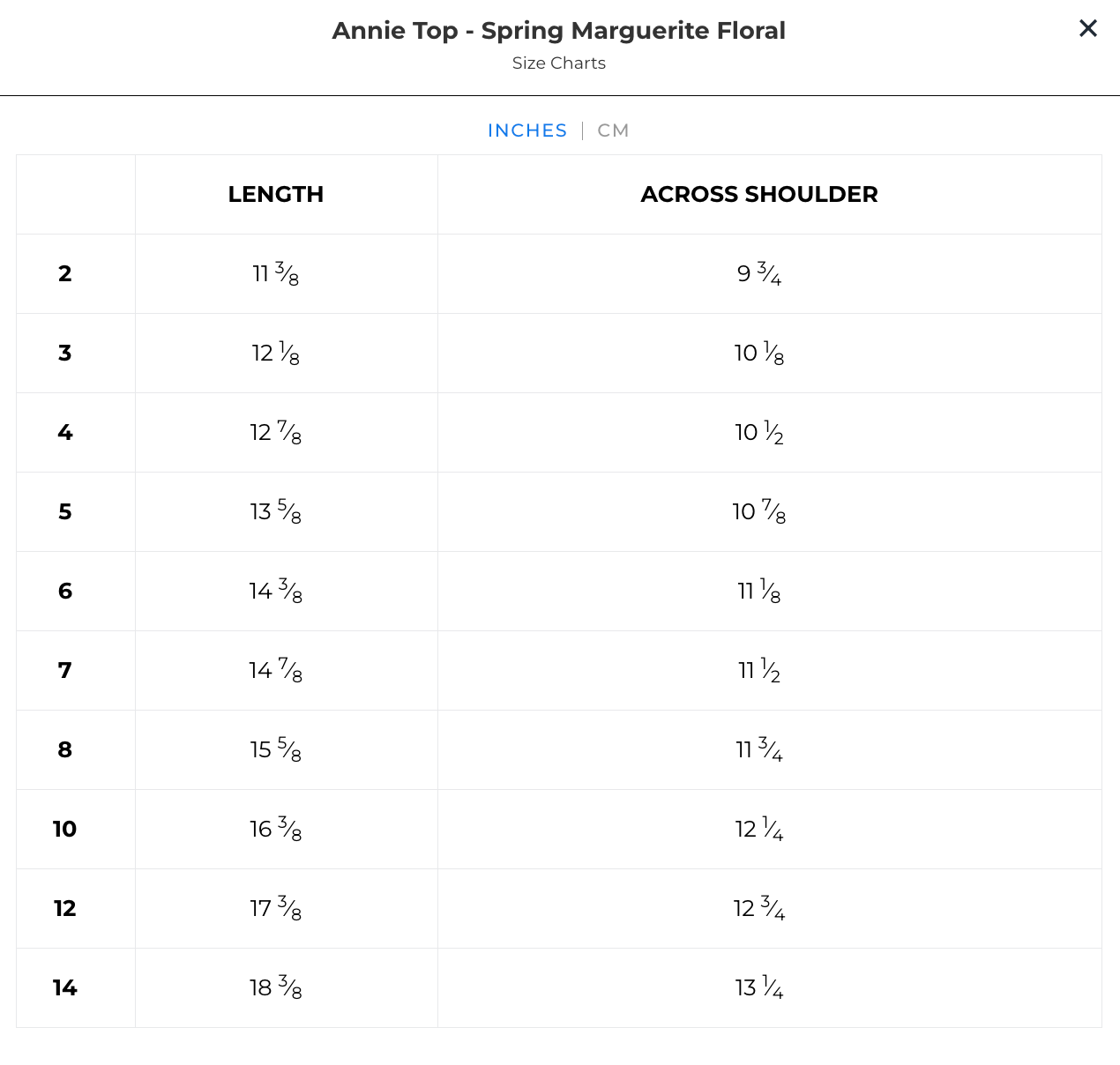This screenshot has height=1065, width=1120.
Task: Select the size 14 row label
Action: (65, 987)
